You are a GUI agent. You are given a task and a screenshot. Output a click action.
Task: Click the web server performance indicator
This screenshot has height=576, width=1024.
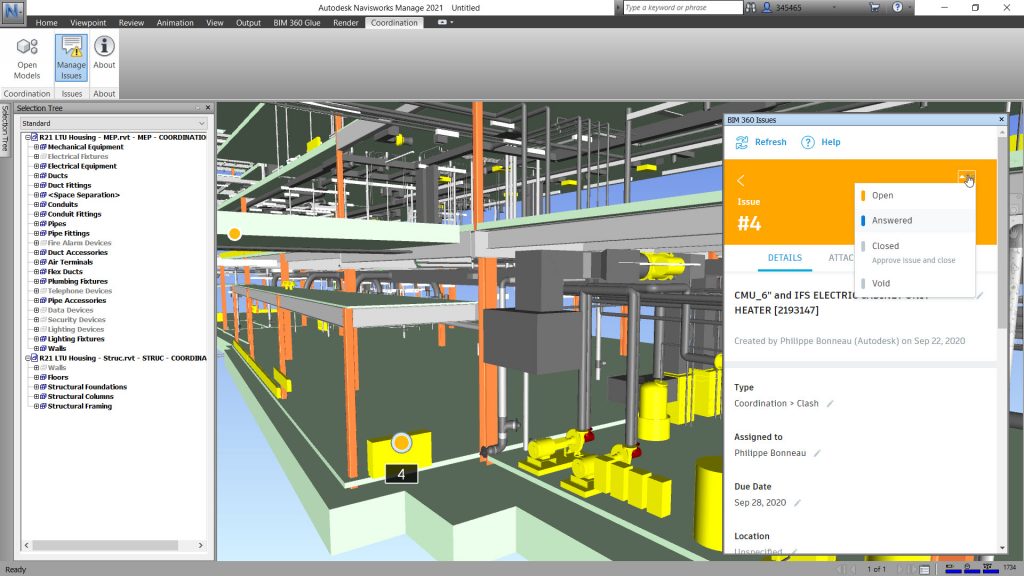990,568
